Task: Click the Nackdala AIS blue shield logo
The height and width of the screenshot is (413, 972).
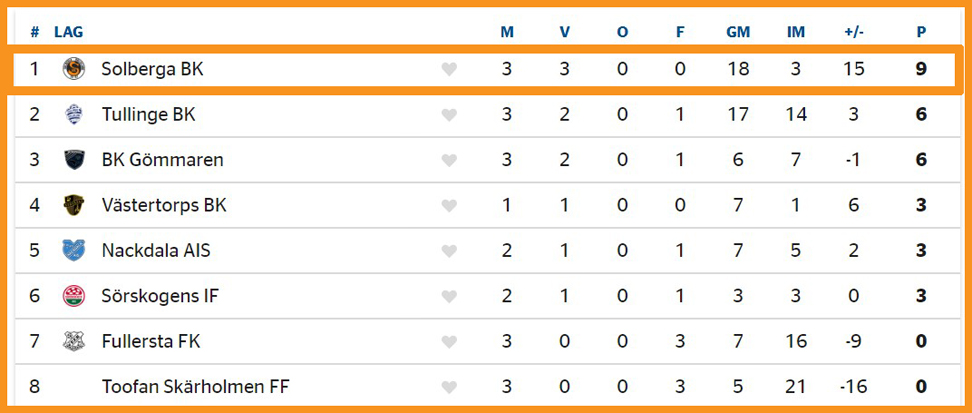Action: pyautogui.click(x=74, y=251)
